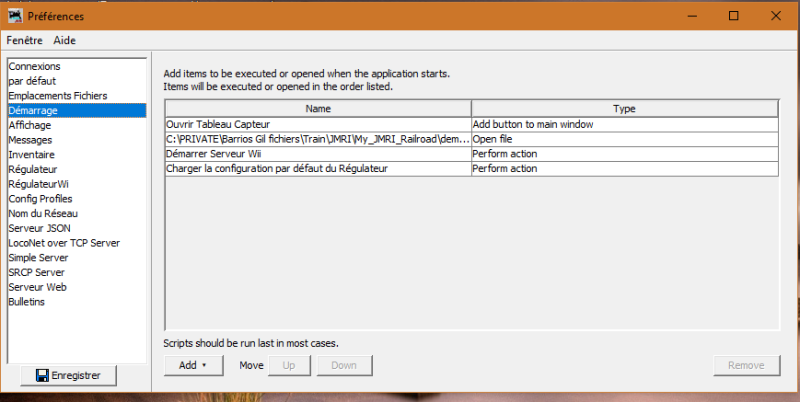Click the Enregistrer save button
Viewport: 800px width, 402px height.
click(74, 375)
